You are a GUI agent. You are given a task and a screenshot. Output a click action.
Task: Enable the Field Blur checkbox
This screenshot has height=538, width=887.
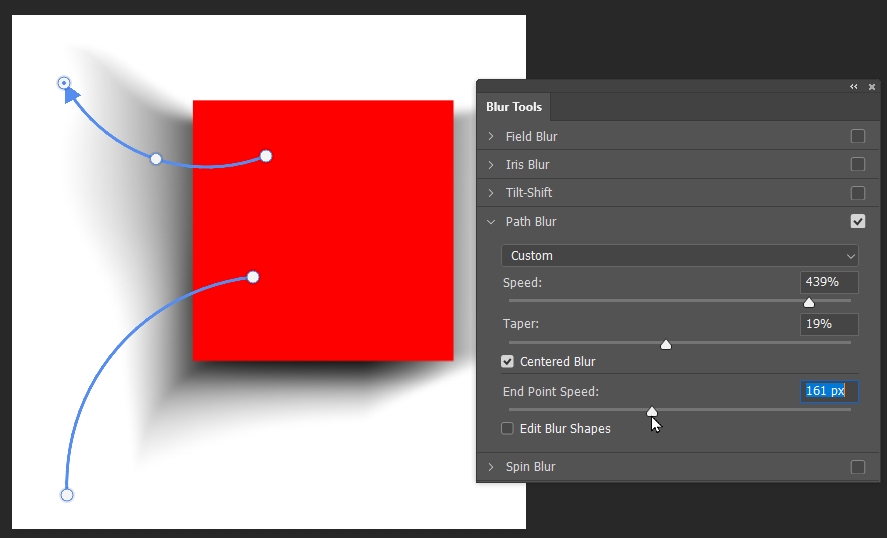[x=857, y=137]
